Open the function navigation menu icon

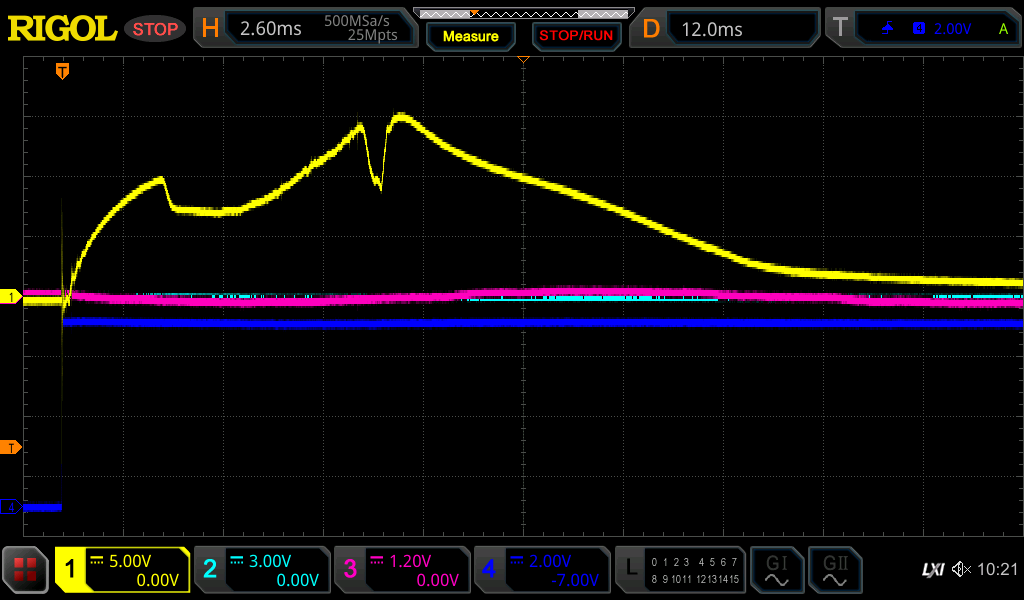25,570
